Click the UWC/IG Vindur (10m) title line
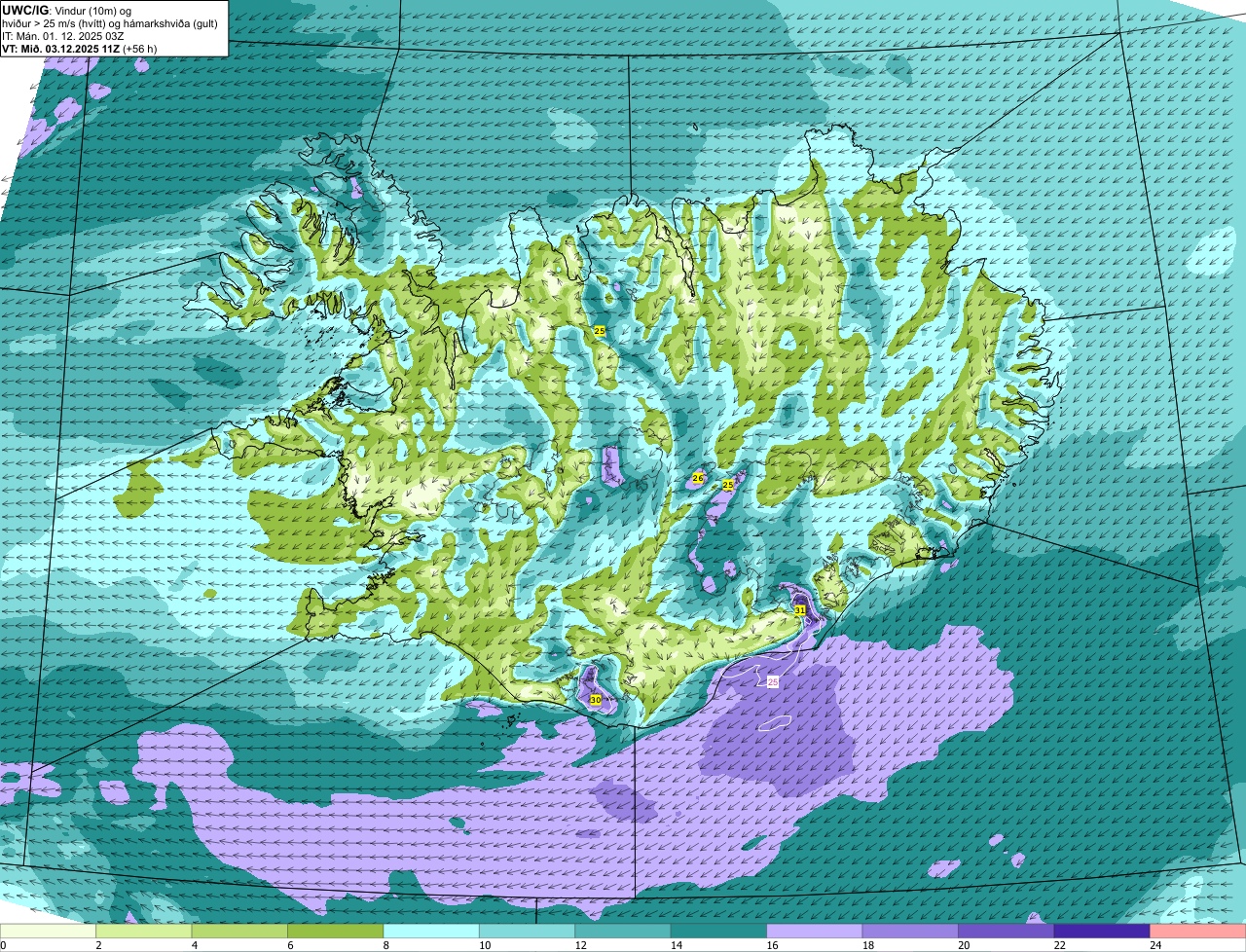1246x952 pixels. (x=67, y=10)
